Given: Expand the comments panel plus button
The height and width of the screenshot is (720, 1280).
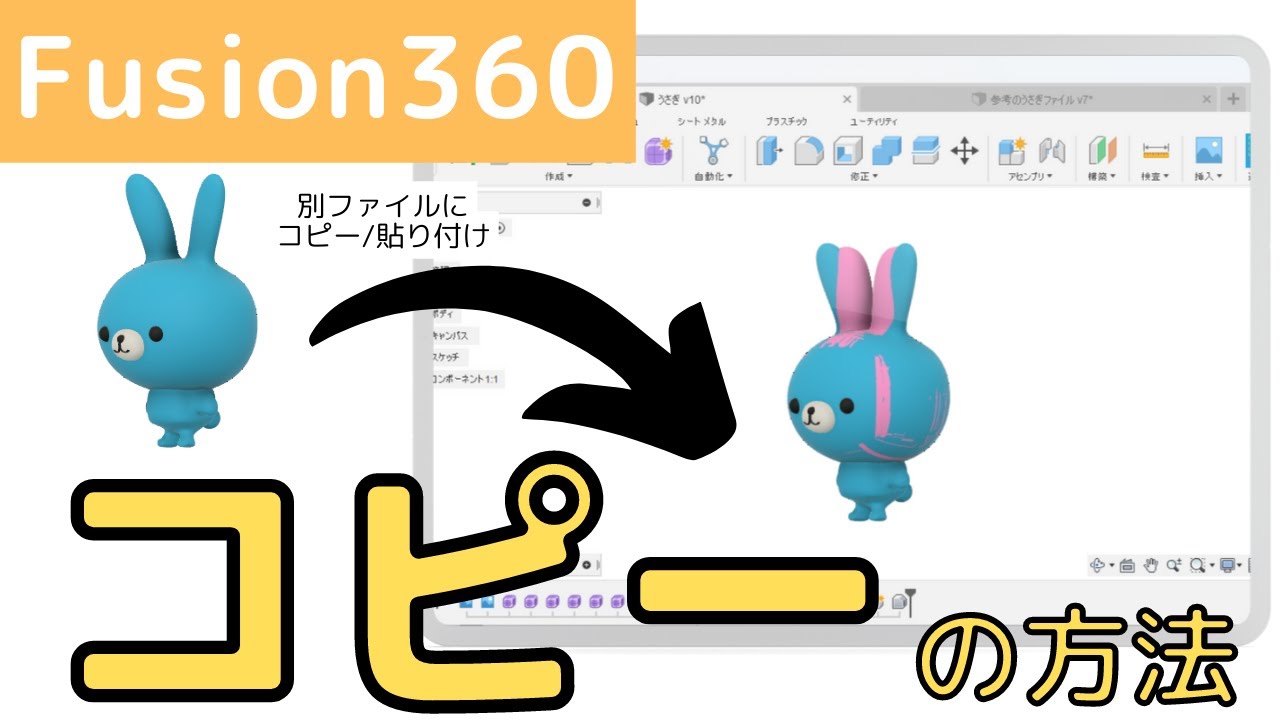Looking at the screenshot, I should (x=587, y=564).
